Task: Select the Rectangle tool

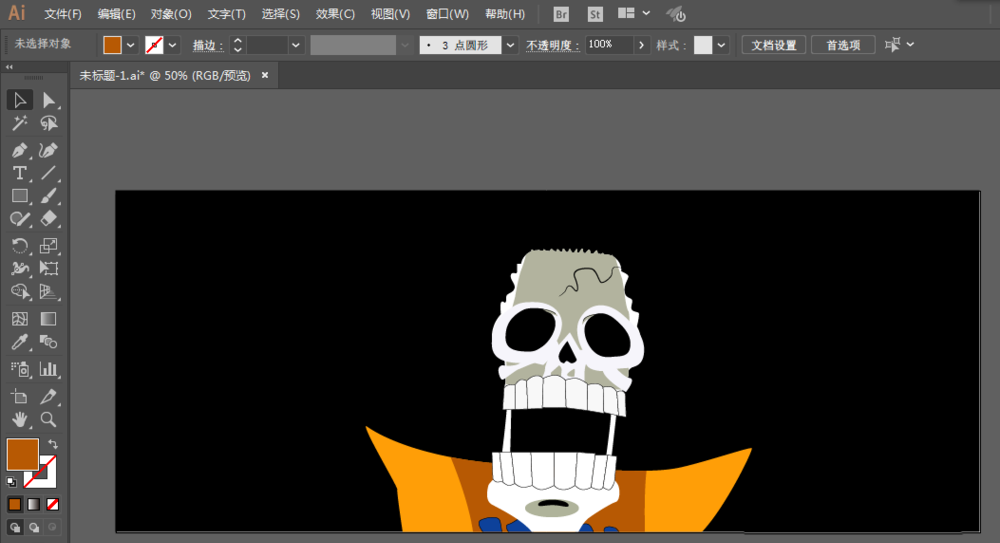Action: pos(20,196)
